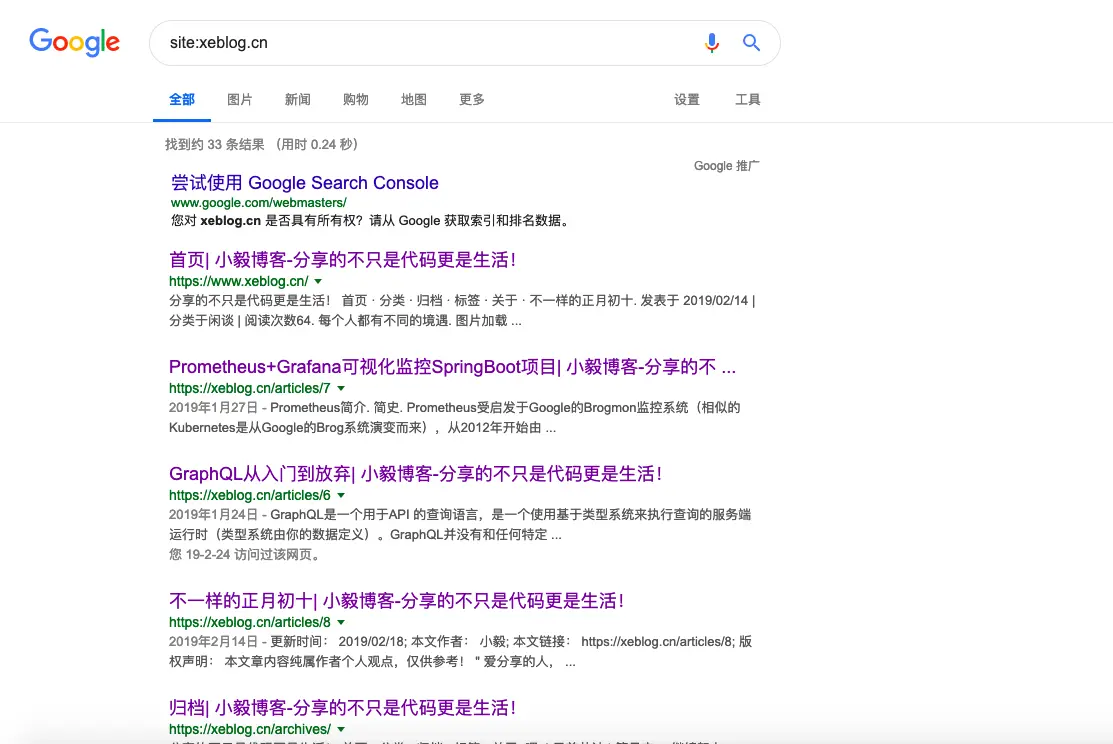The height and width of the screenshot is (744, 1113).
Task: Open the 地图 tab
Action: click(x=414, y=99)
